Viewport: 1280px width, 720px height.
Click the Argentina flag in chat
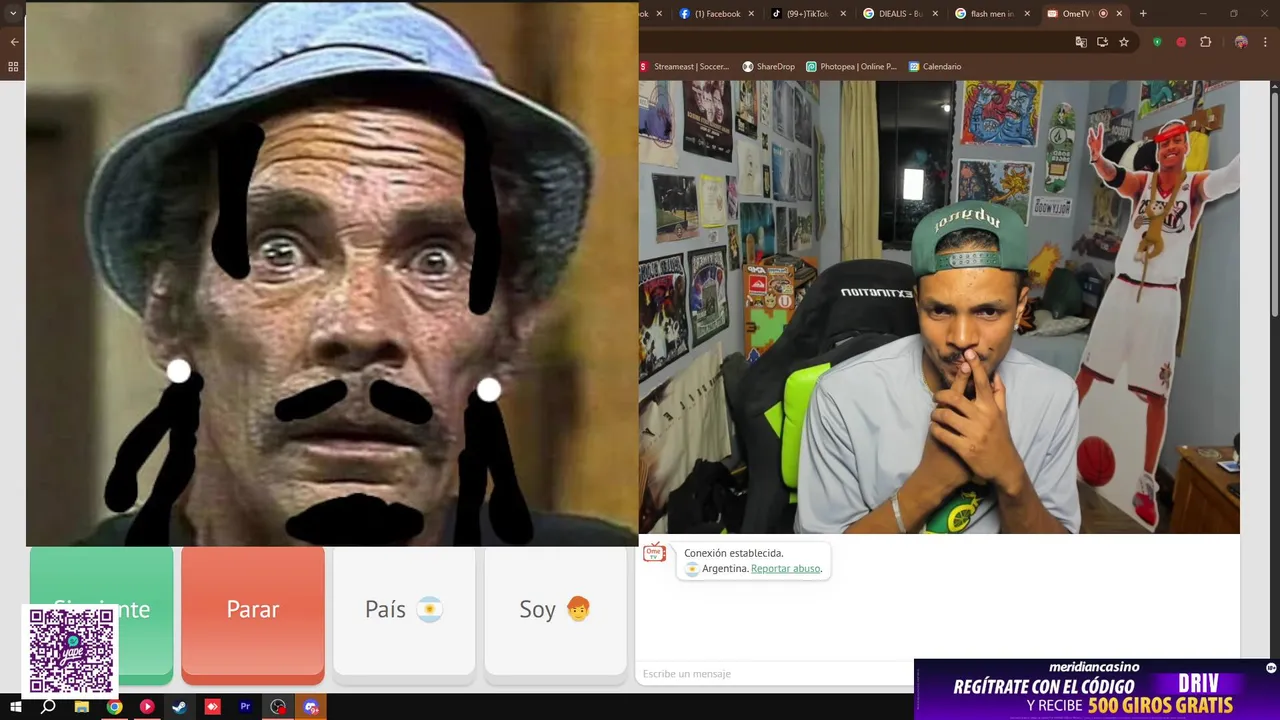pyautogui.click(x=691, y=568)
